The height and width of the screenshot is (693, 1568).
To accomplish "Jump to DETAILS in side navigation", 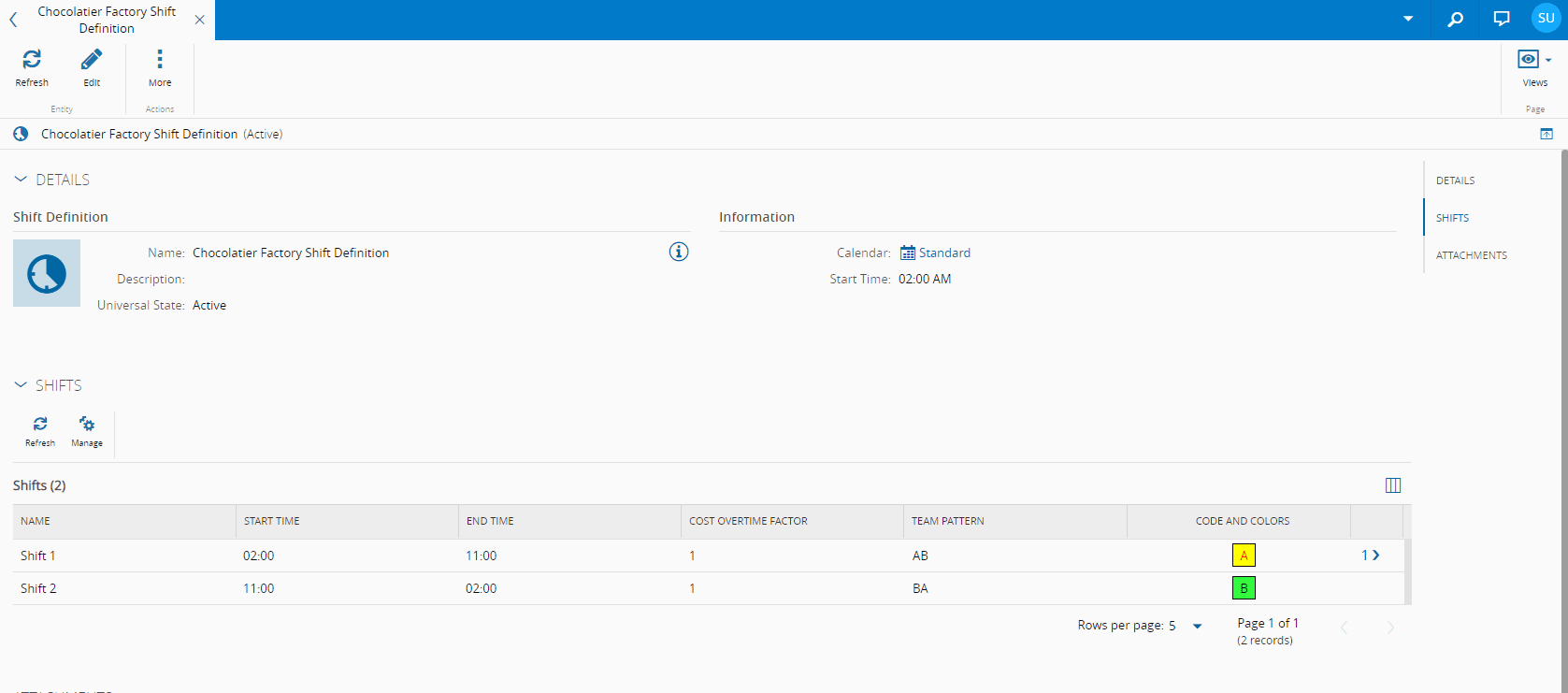I will click(1455, 180).
